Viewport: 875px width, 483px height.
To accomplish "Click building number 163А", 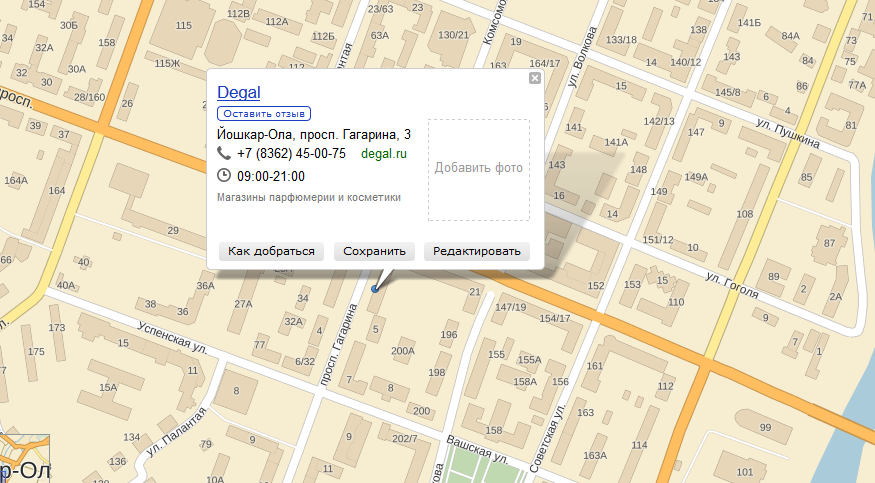I will (x=595, y=455).
